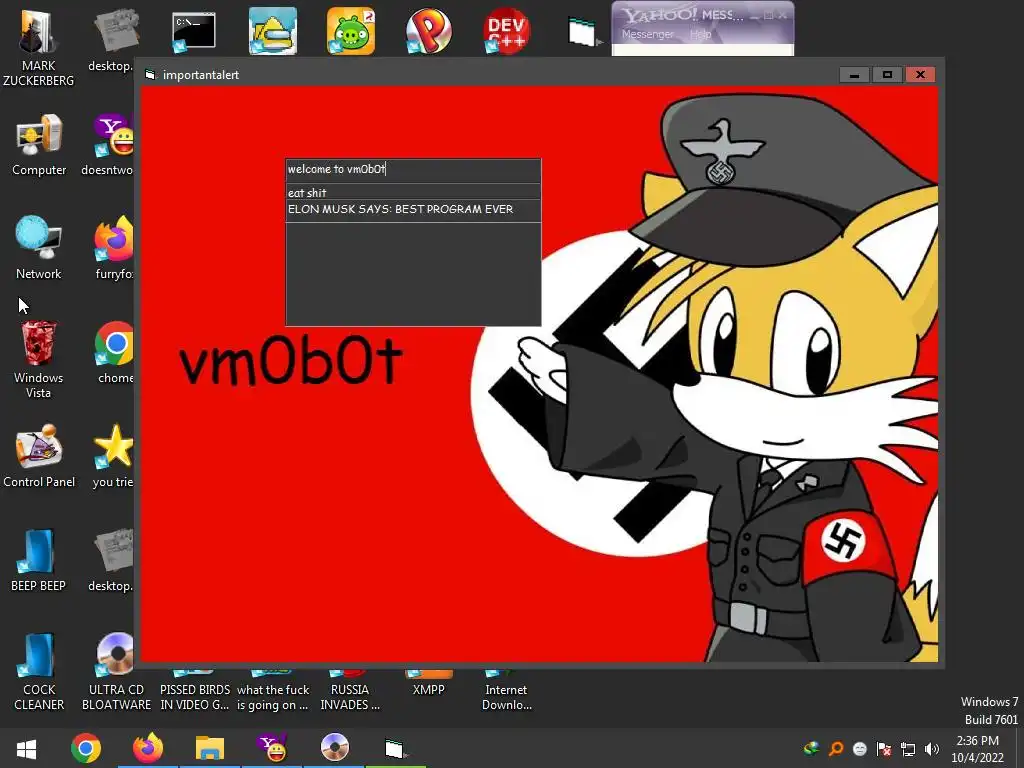Select the 'ELON MUSK SAYS: BEST PROGRAM EVER' row
The height and width of the screenshot is (768, 1024).
tap(413, 210)
